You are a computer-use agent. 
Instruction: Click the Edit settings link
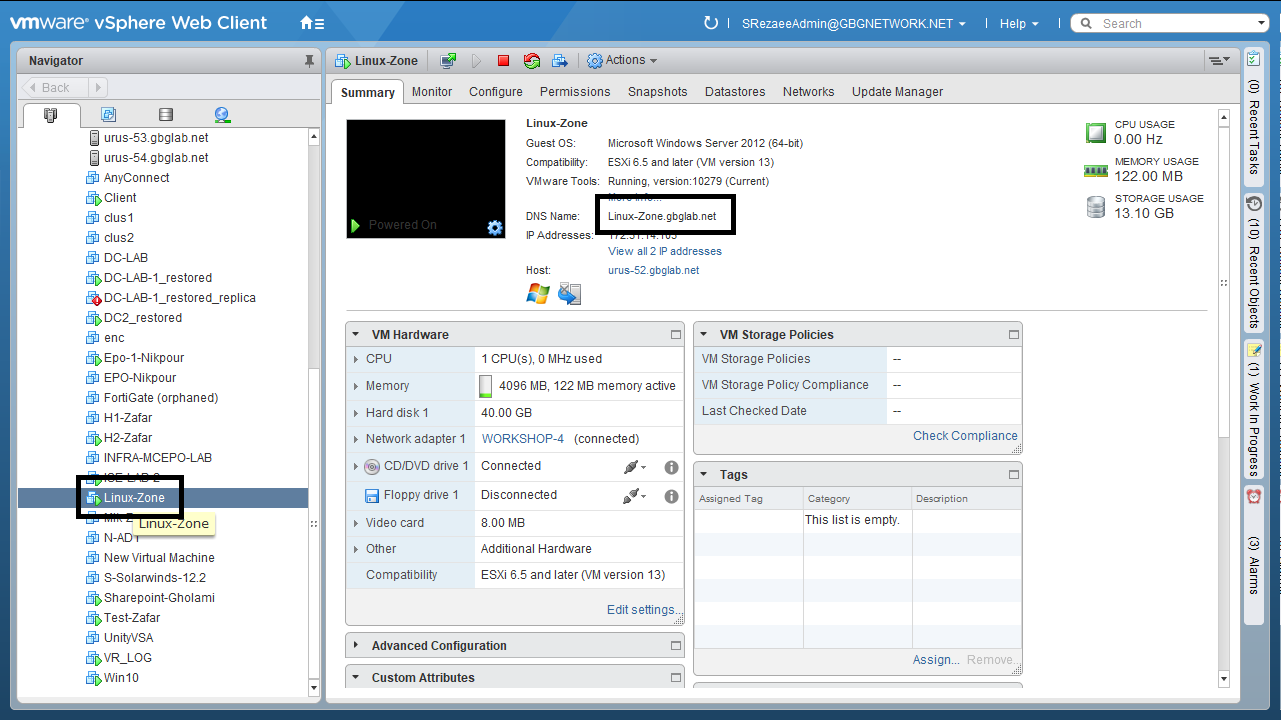643,610
